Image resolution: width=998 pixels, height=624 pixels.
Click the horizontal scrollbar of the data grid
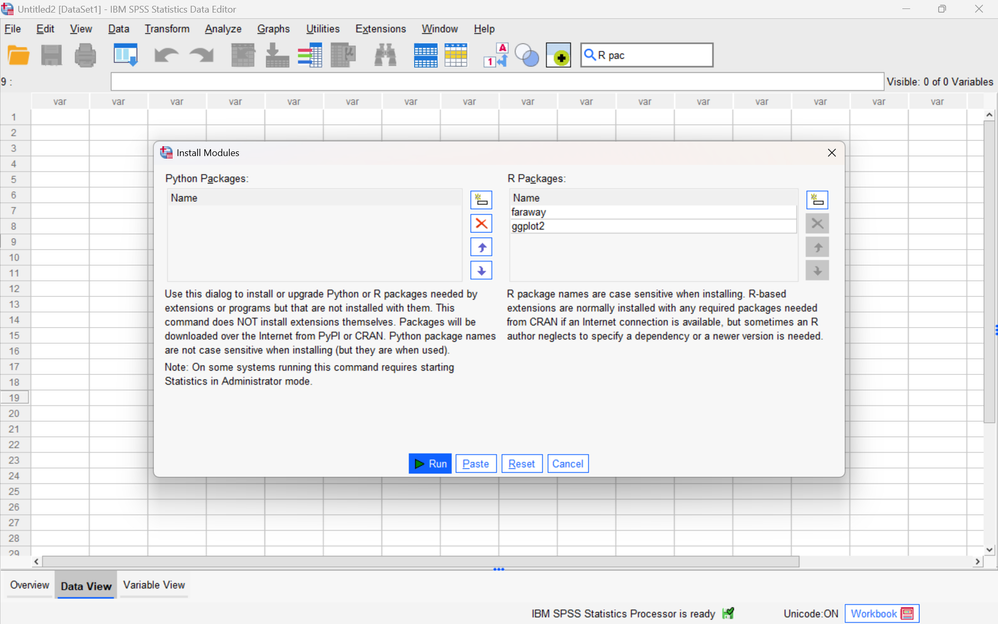(420, 562)
